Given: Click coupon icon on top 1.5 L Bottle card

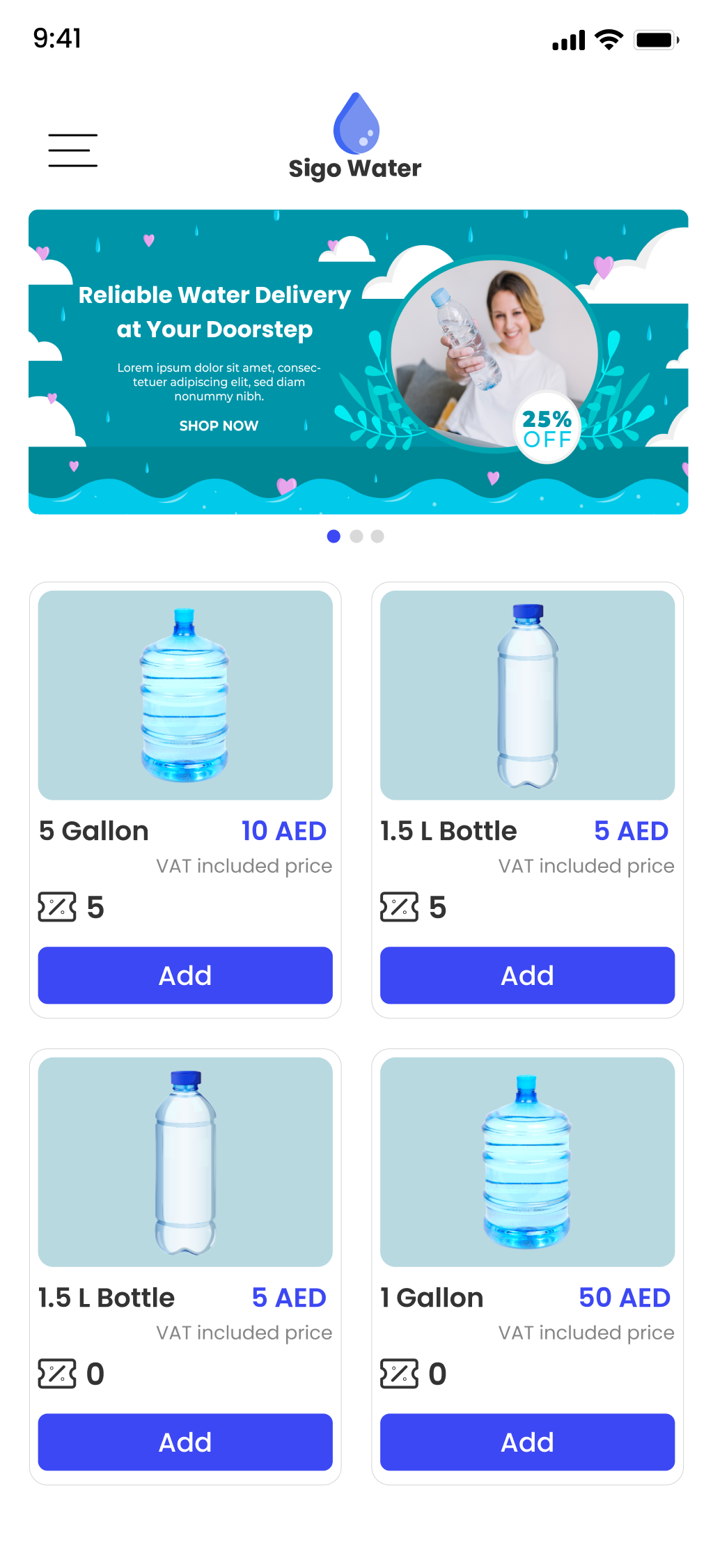Looking at the screenshot, I should [x=399, y=907].
